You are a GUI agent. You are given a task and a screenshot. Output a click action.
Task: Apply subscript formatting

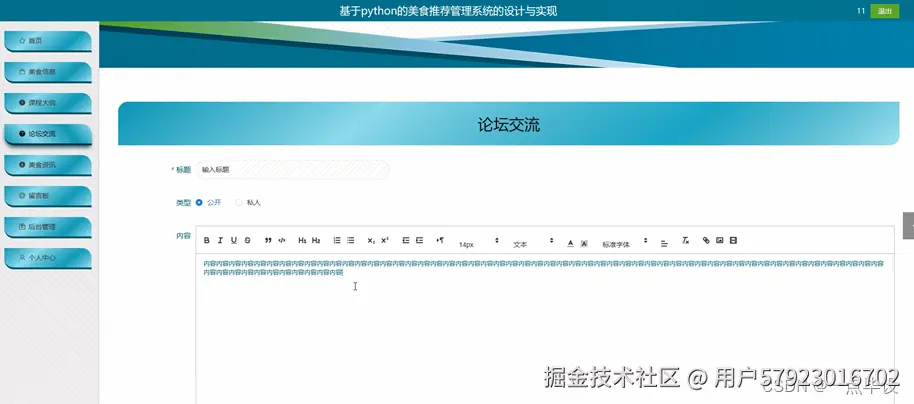371,240
